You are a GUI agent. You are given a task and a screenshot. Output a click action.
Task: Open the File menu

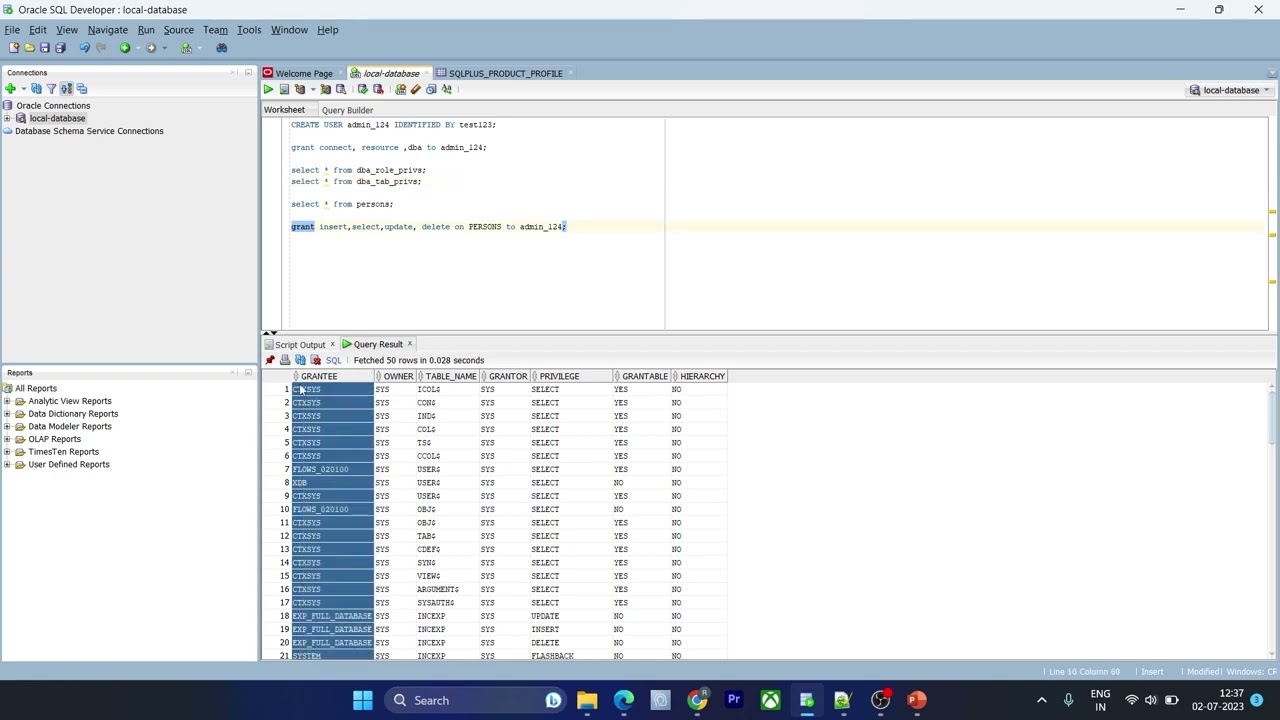[12, 30]
